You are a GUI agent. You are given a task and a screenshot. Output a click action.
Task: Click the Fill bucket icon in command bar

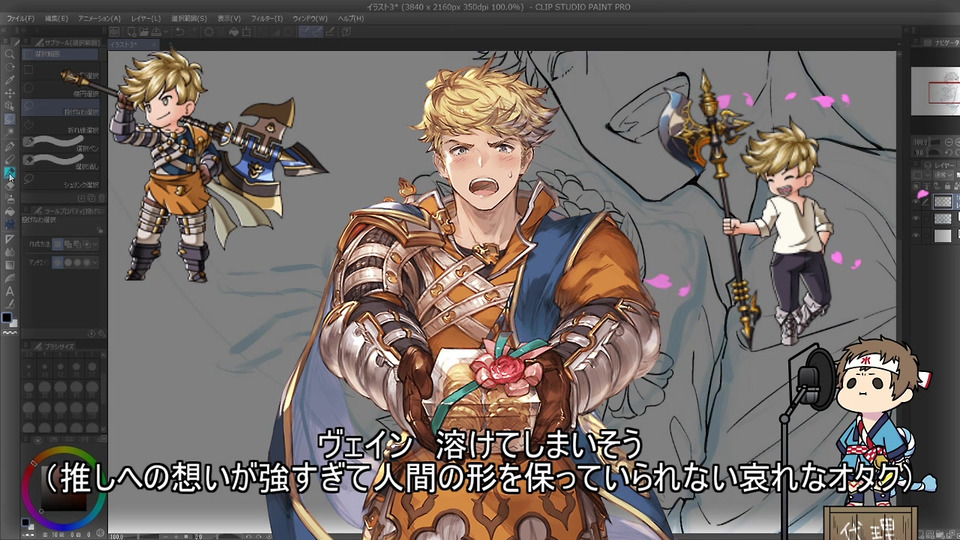[x=233, y=32]
